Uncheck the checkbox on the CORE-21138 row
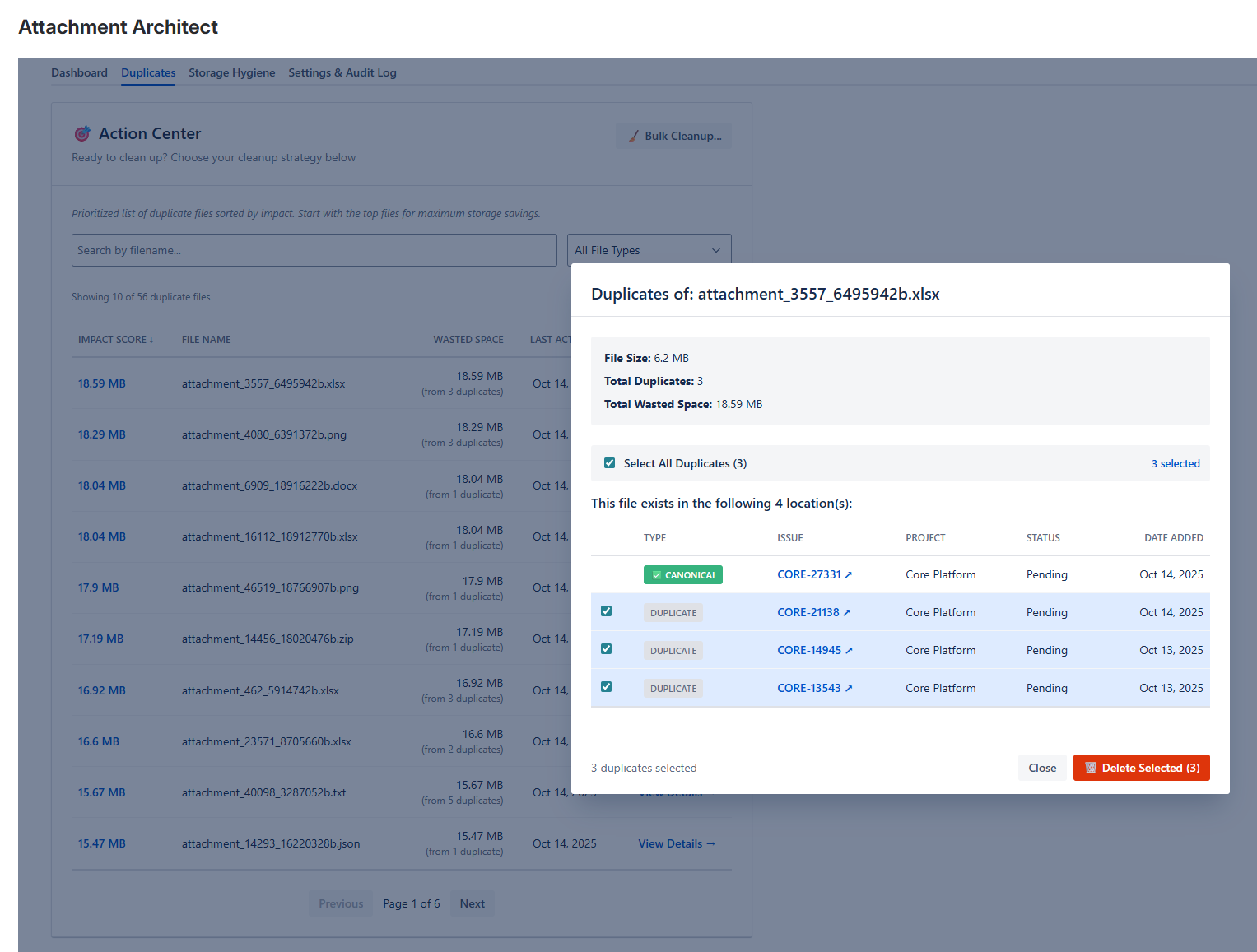This screenshot has height=952, width=1257. (x=607, y=611)
